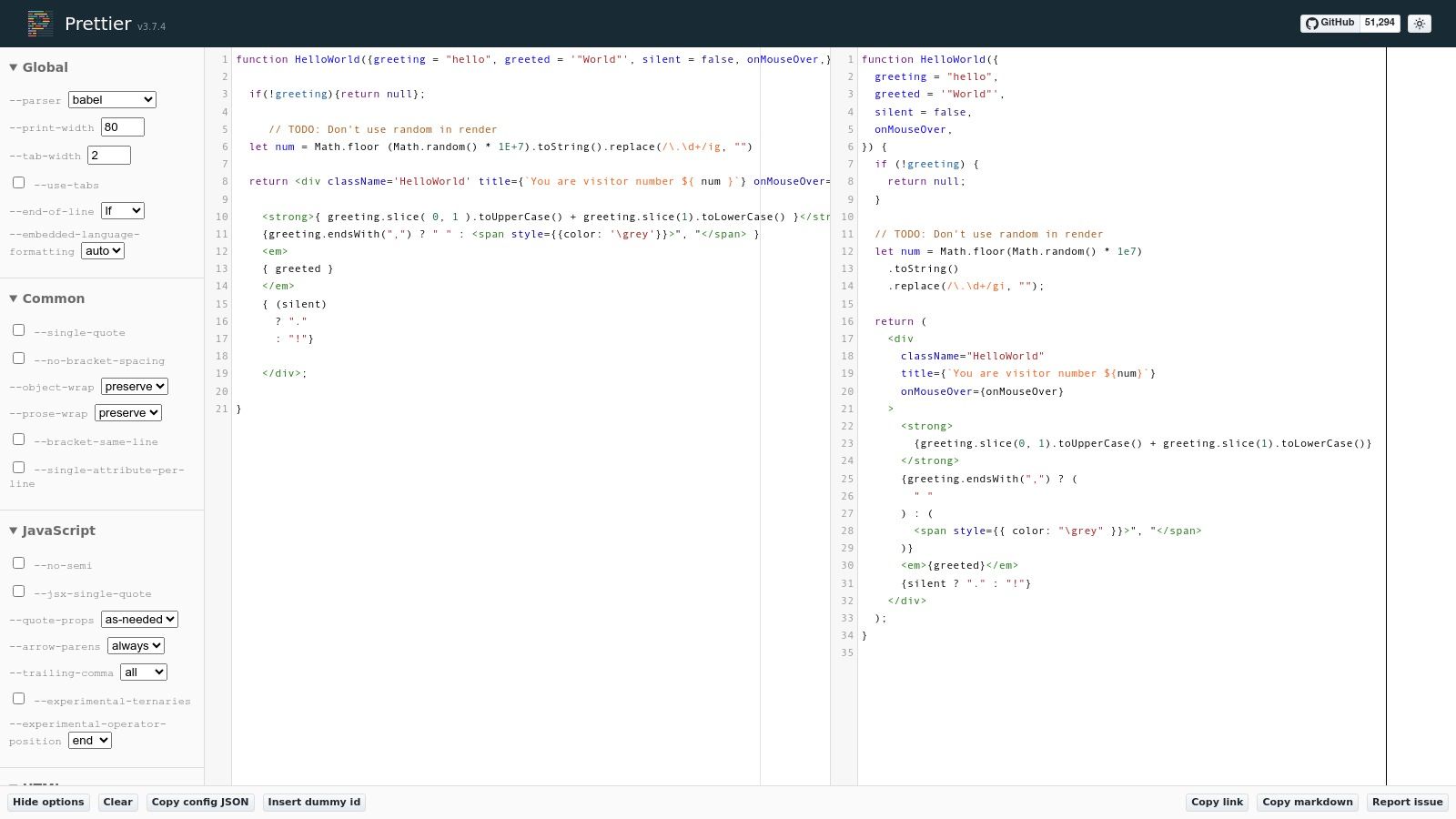Enable the --use-tabs checkbox

click(18, 183)
